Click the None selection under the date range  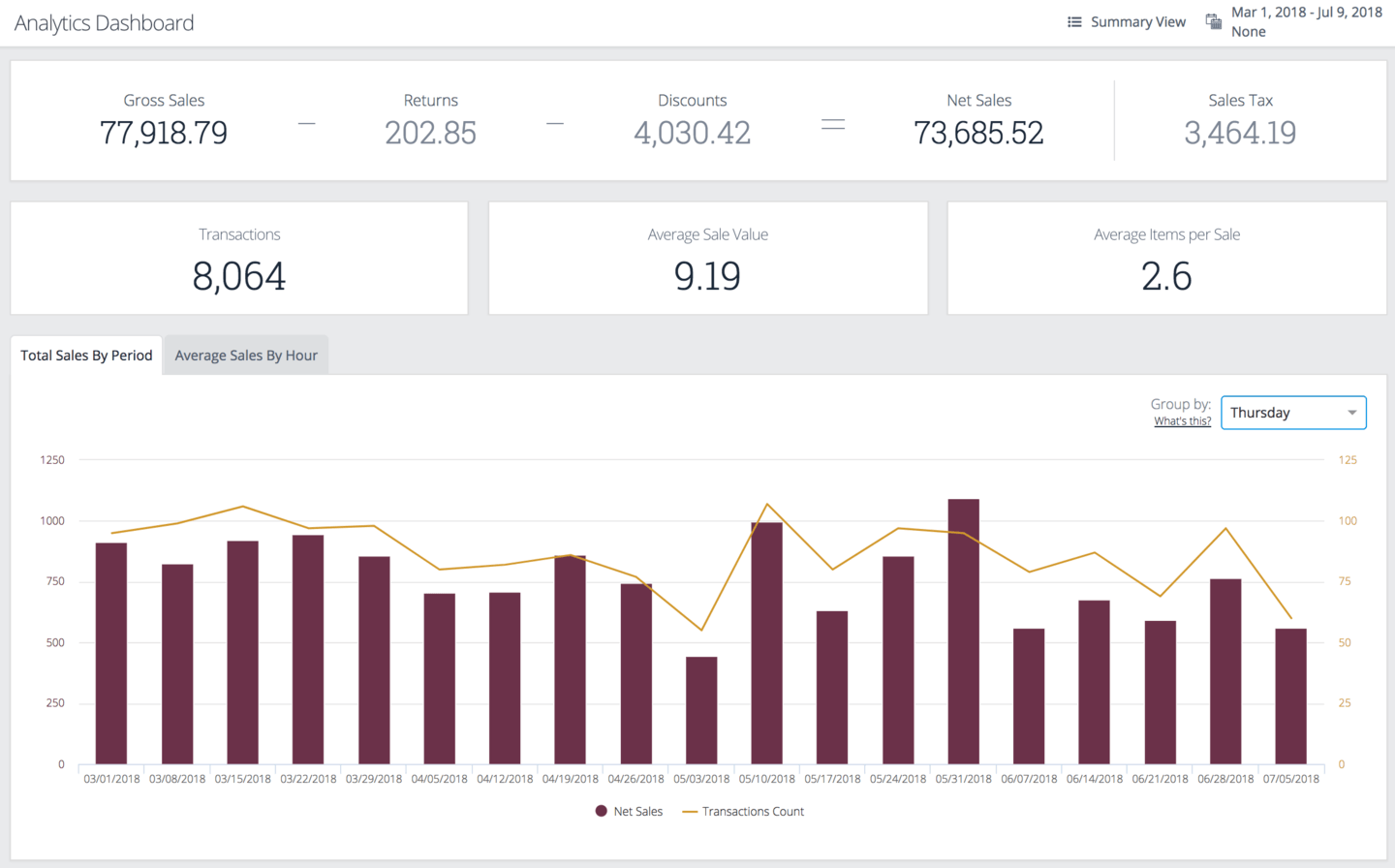[1249, 31]
